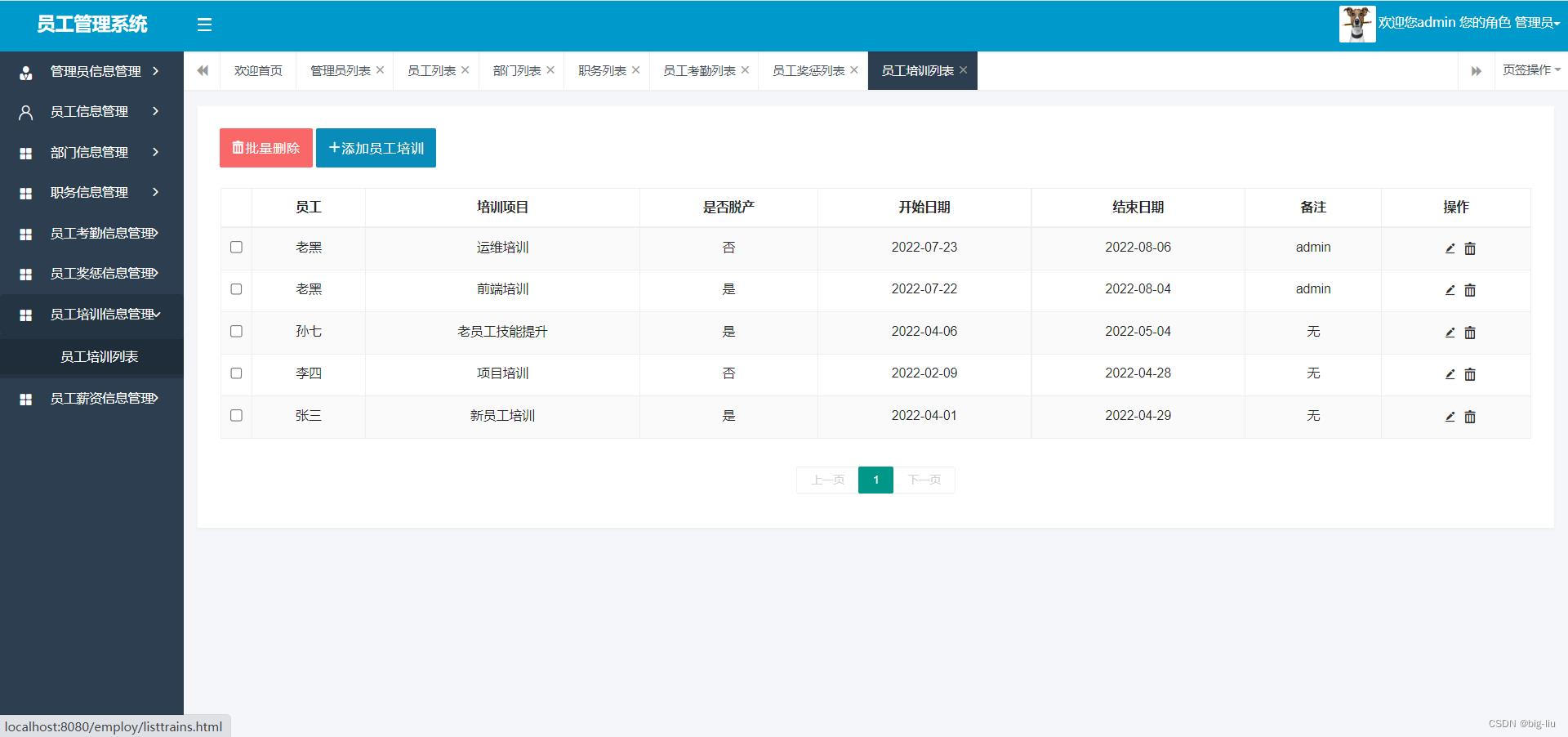Delete the 项目培训 row with trash icon
Viewport: 1568px width, 737px height.
tap(1470, 374)
